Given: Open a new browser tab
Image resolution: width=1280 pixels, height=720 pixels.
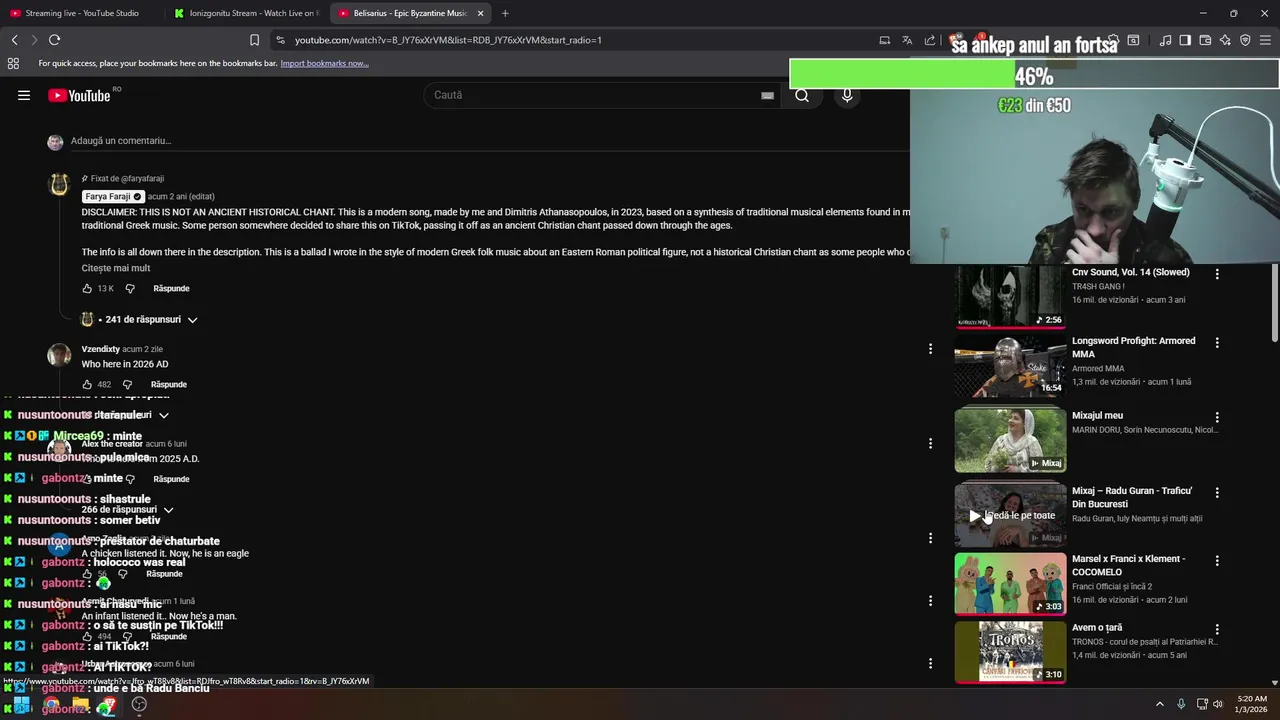Looking at the screenshot, I should [x=505, y=13].
